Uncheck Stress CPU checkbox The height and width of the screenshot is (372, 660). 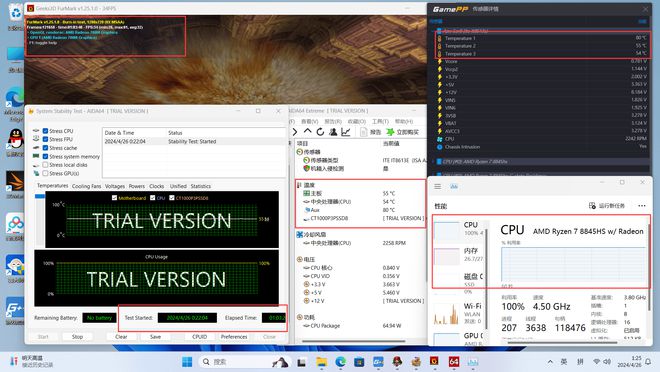point(45,131)
